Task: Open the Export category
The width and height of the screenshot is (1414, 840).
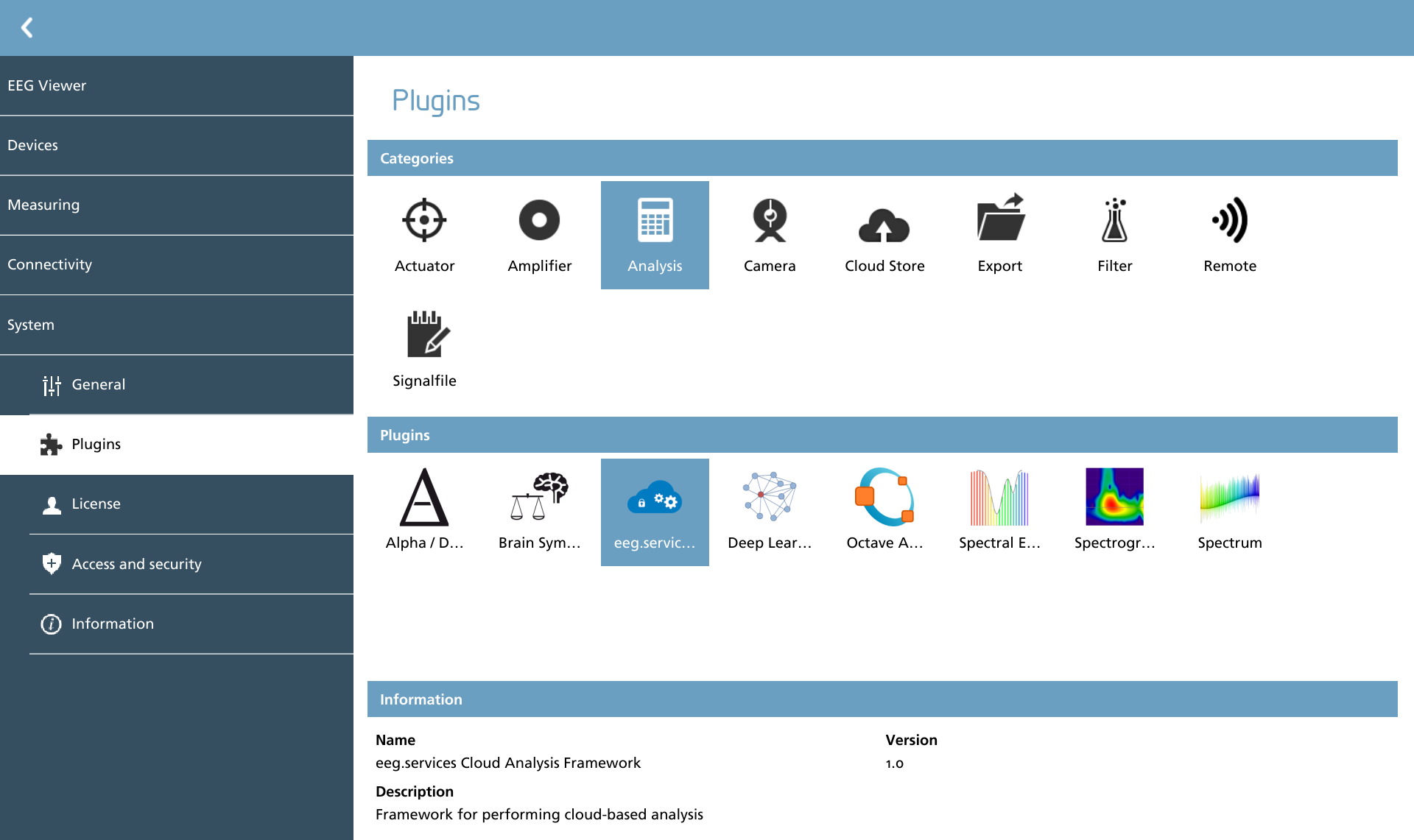Action: [x=999, y=235]
